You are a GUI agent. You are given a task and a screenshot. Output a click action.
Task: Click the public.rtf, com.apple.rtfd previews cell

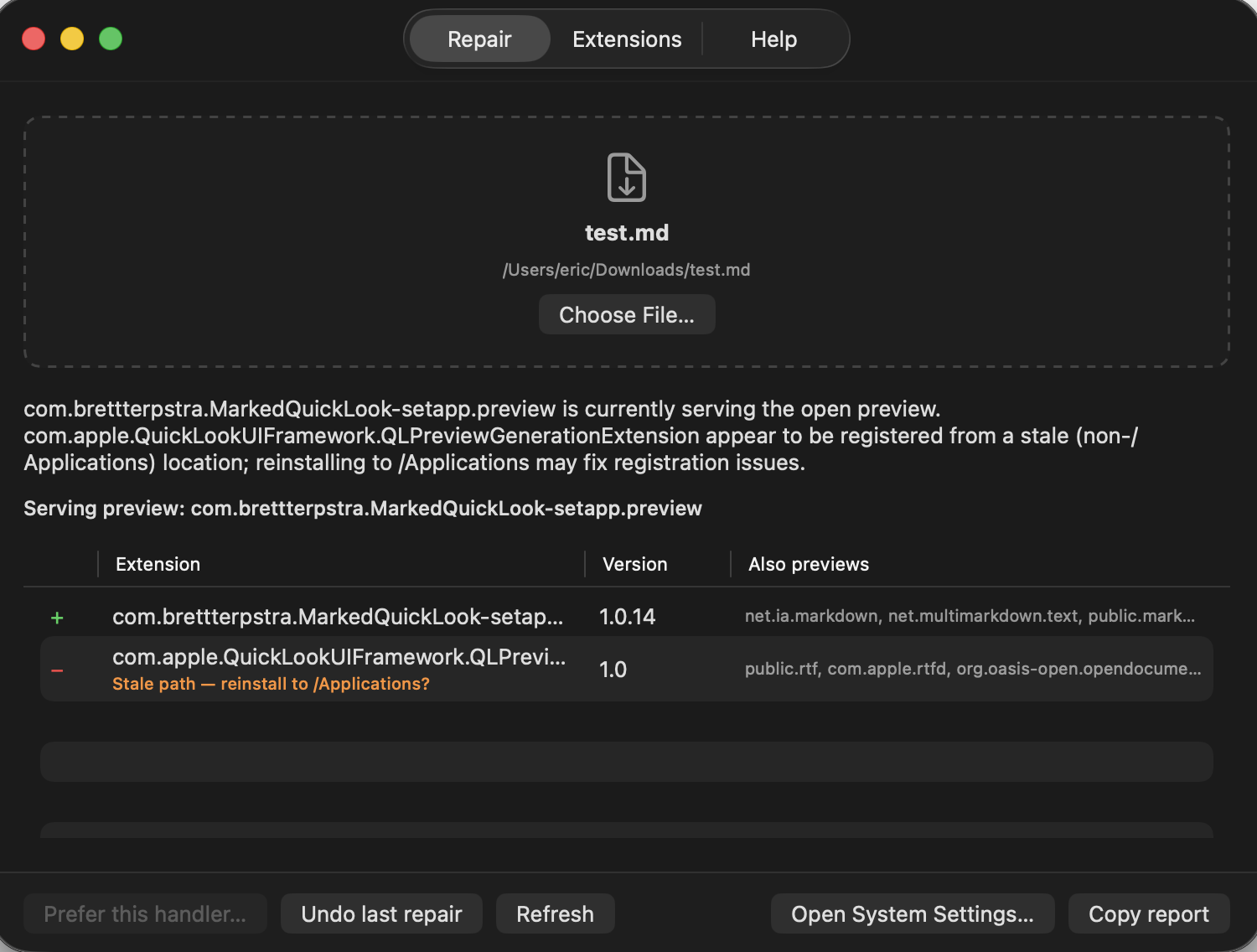click(973, 669)
